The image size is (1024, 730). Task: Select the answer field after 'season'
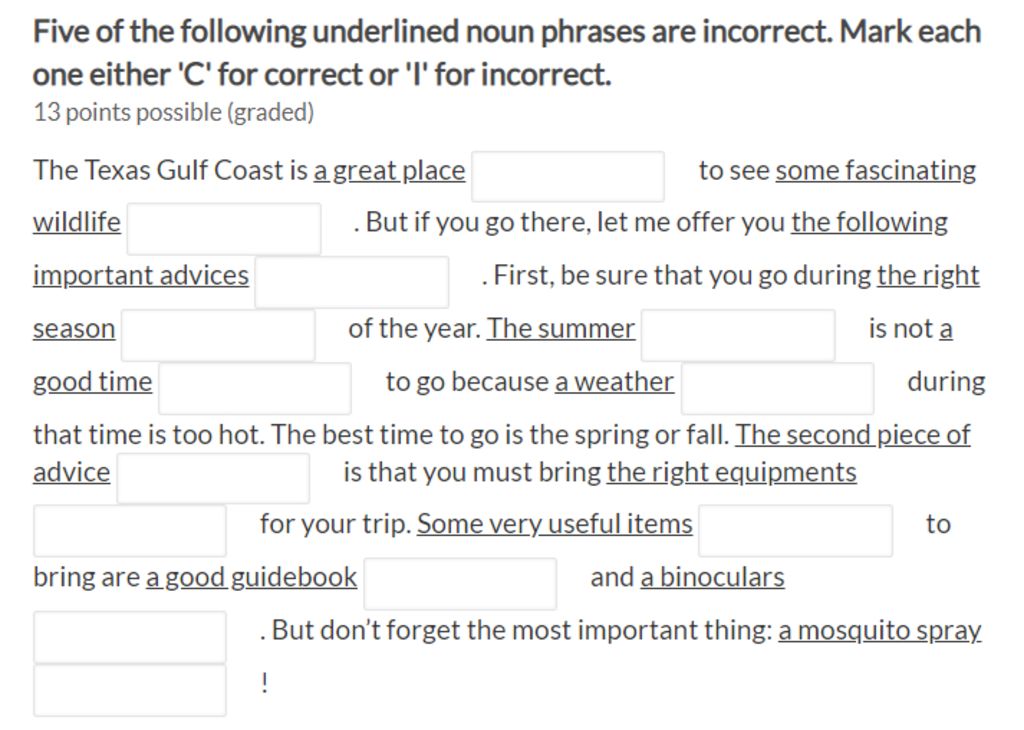tap(218, 336)
